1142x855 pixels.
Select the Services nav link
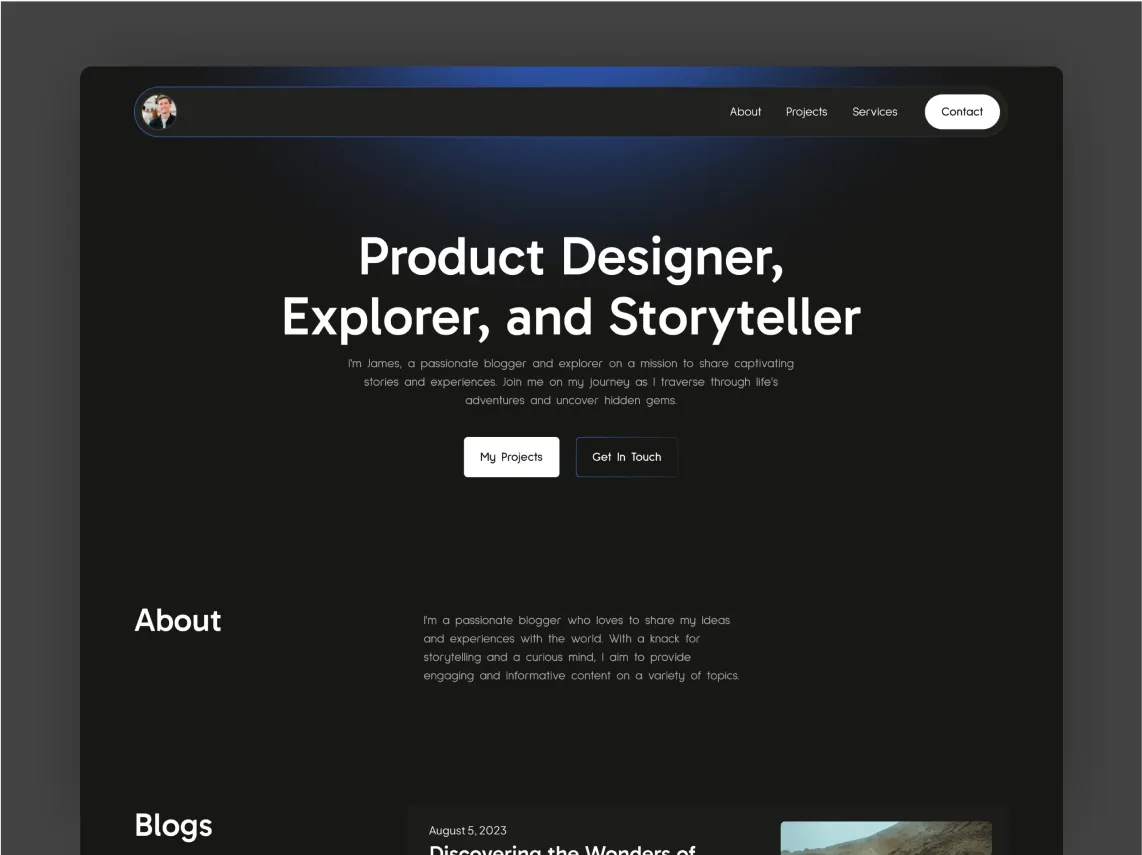click(x=875, y=111)
